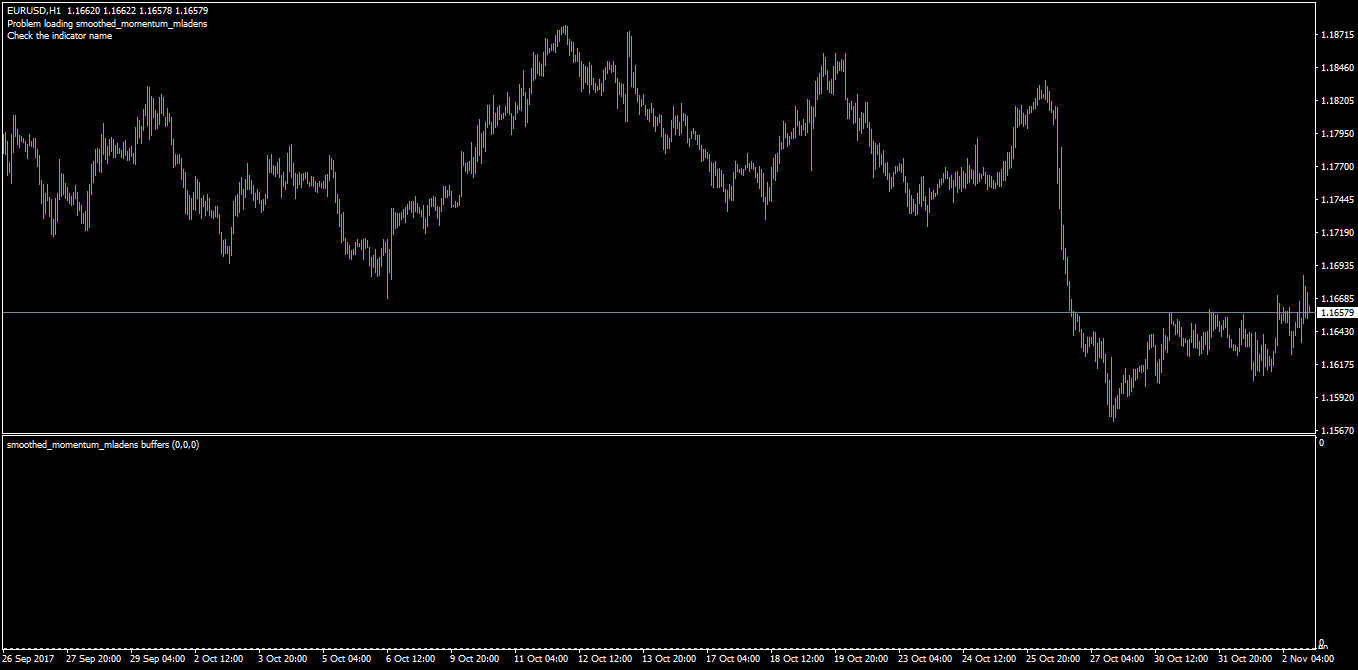Click the 11 Oct 04:00 time label

pos(542,659)
